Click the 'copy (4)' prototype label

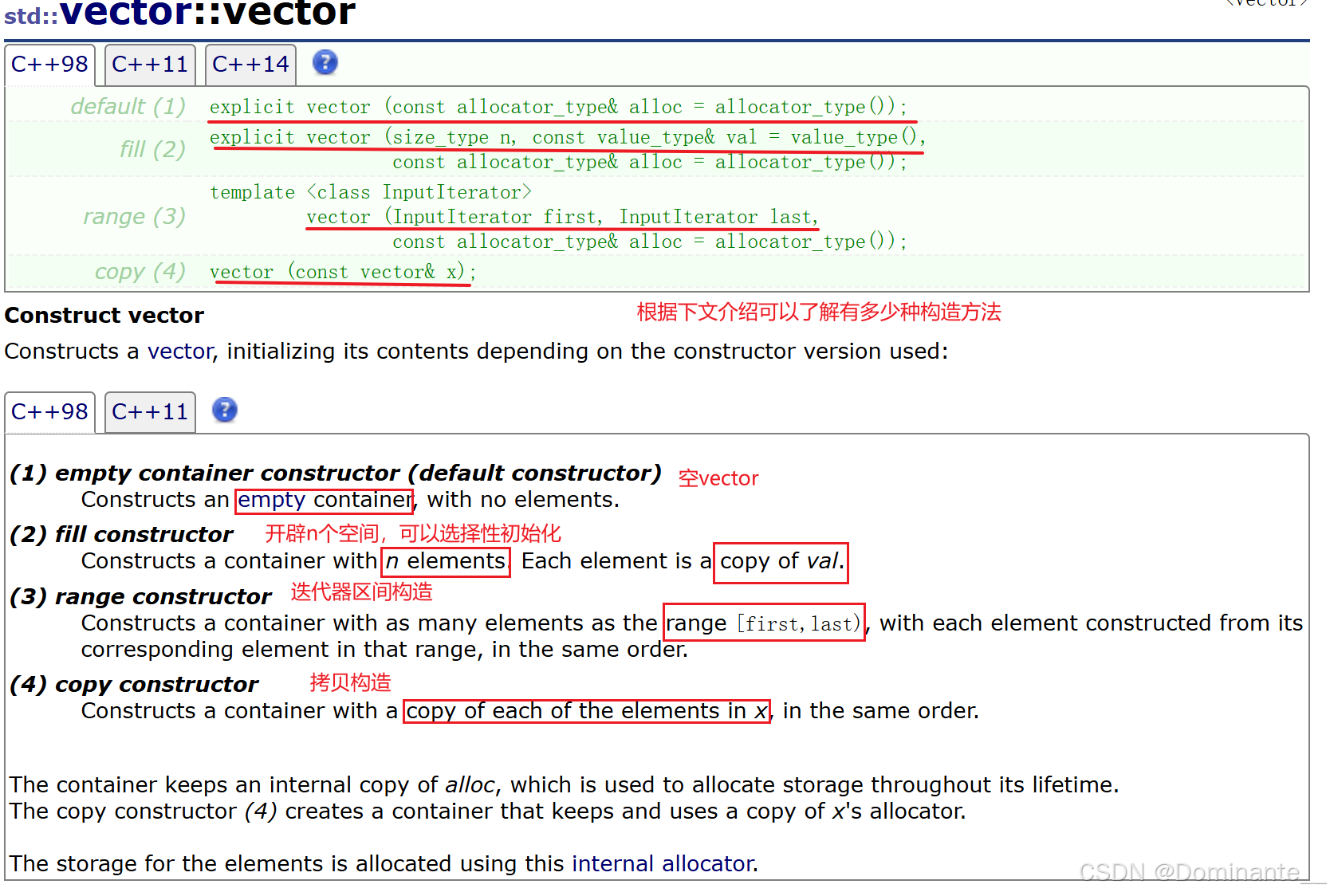click(x=140, y=271)
